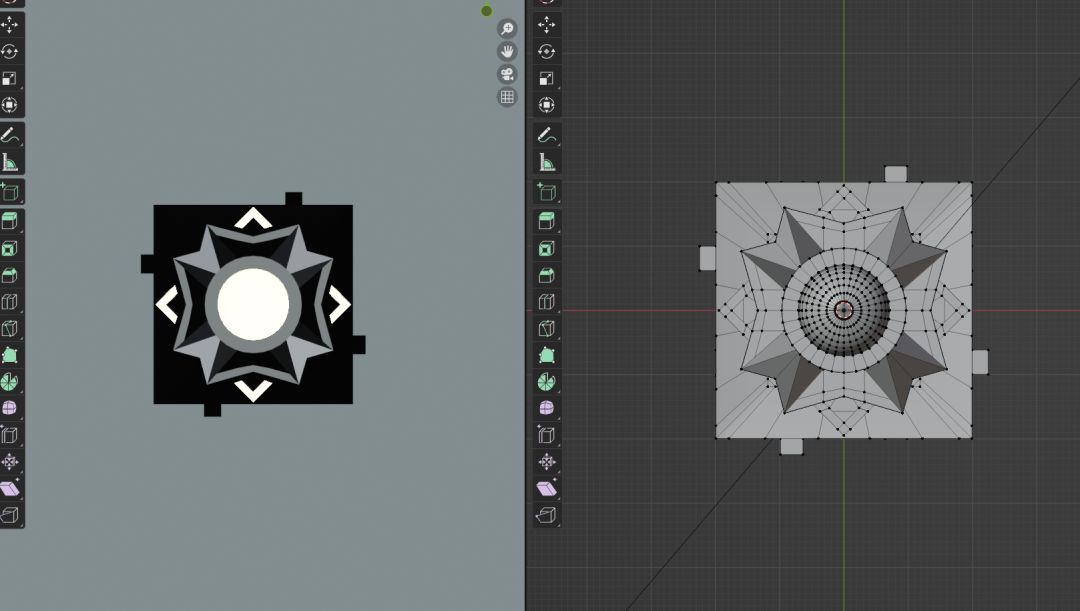Click the zoom magnifier navigation button
Screen dimensions: 1080x611
[x=507, y=29]
